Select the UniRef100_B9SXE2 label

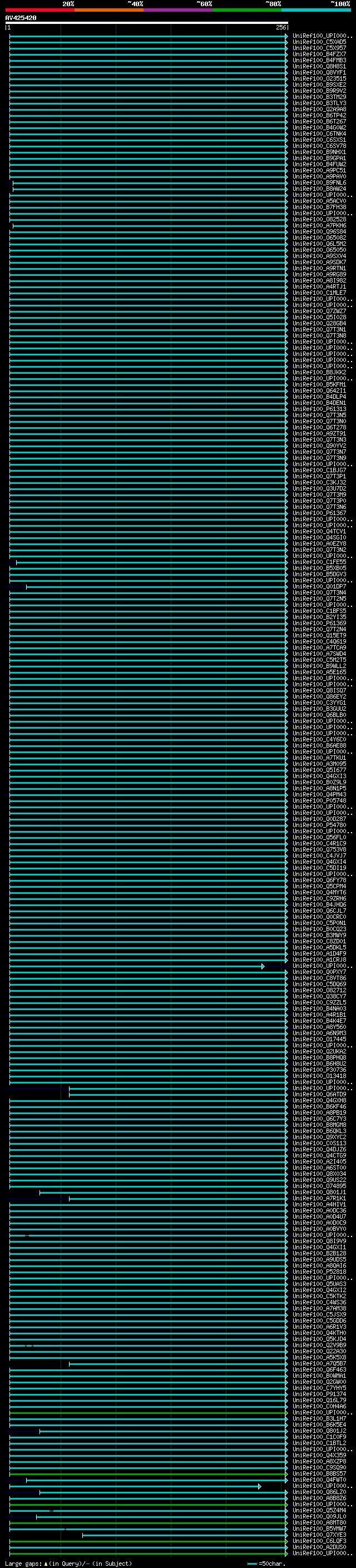pos(319,85)
